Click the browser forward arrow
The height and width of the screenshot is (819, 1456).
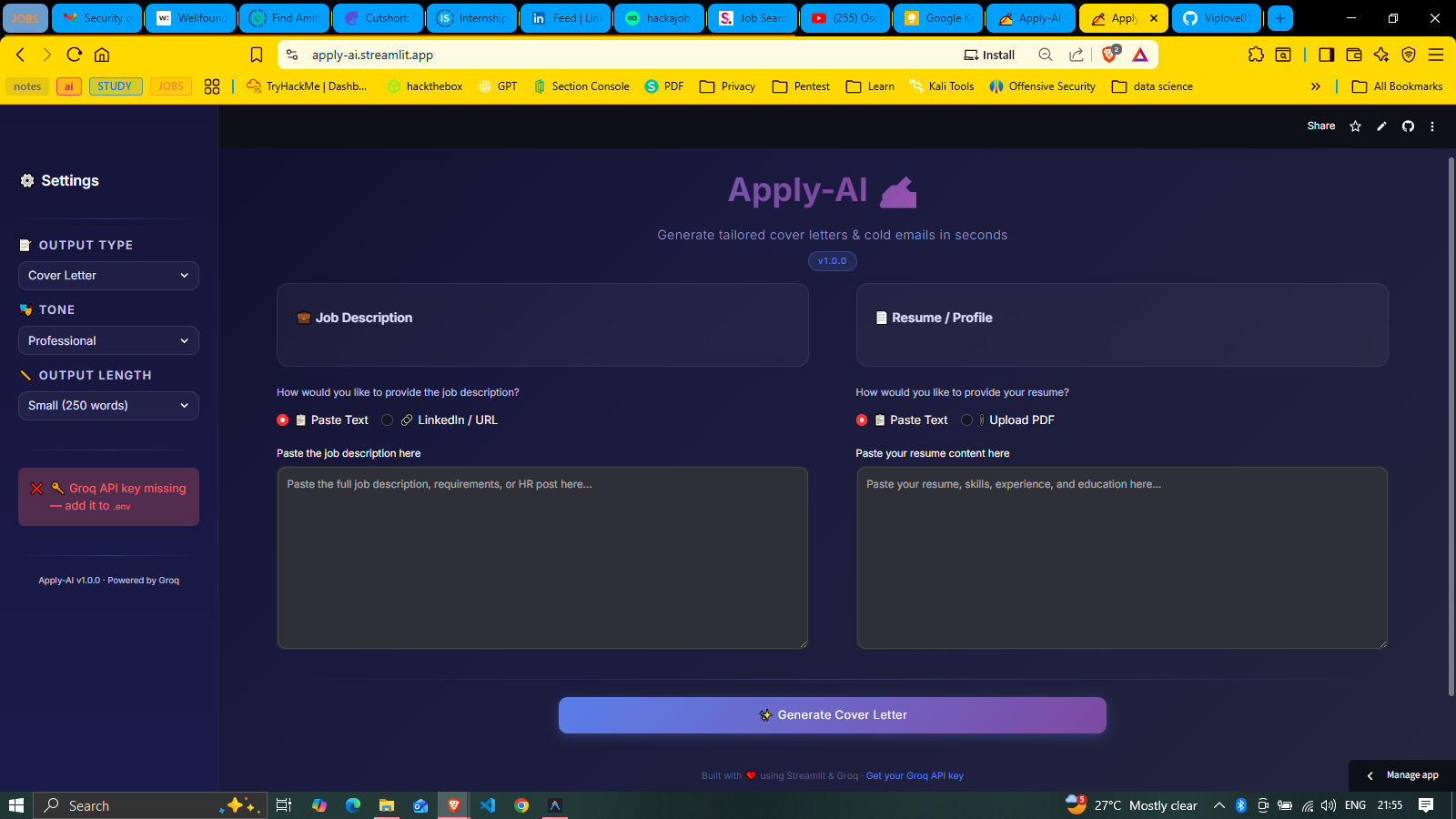(47, 55)
